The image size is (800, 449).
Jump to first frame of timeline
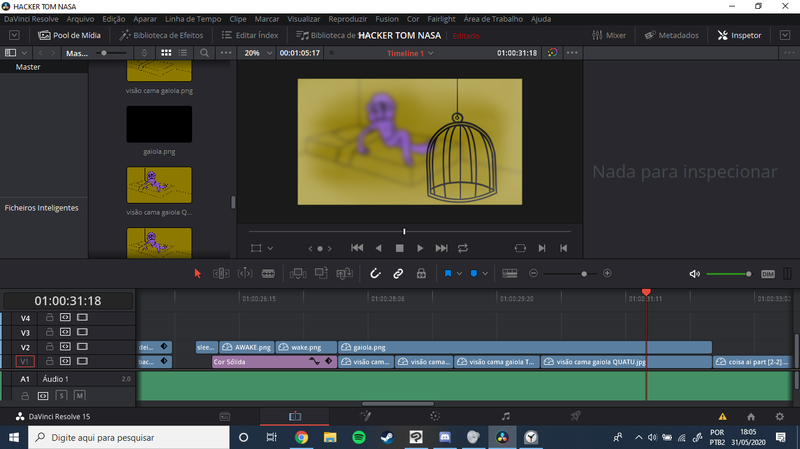point(357,248)
